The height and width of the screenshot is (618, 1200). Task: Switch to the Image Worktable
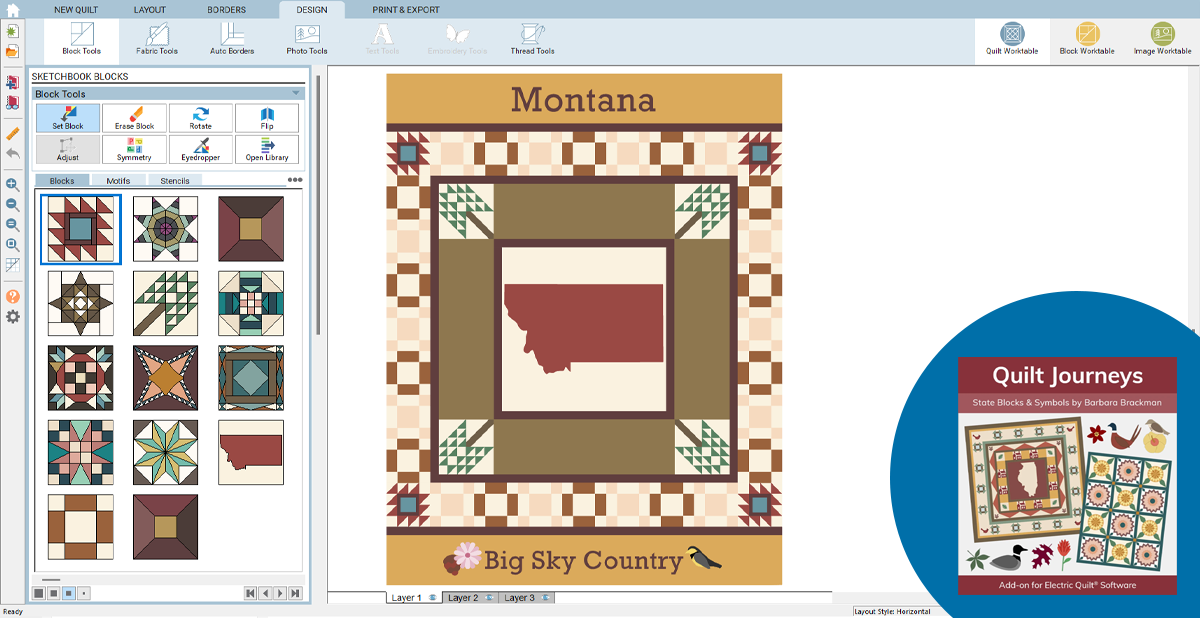(1163, 38)
